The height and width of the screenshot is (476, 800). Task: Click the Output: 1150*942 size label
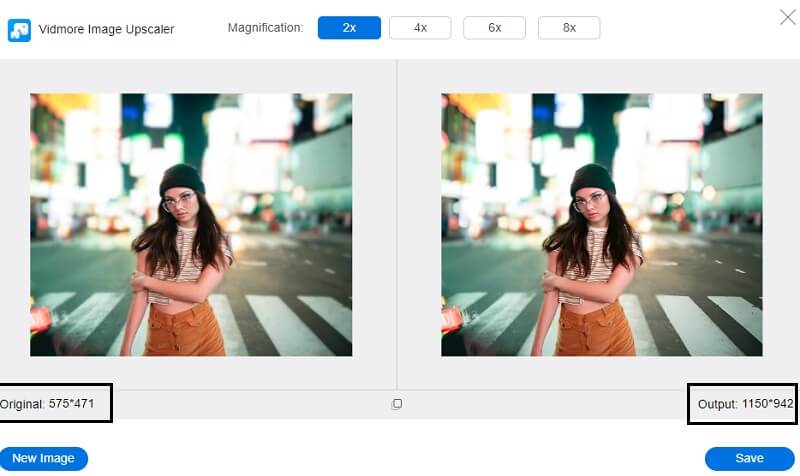[744, 404]
